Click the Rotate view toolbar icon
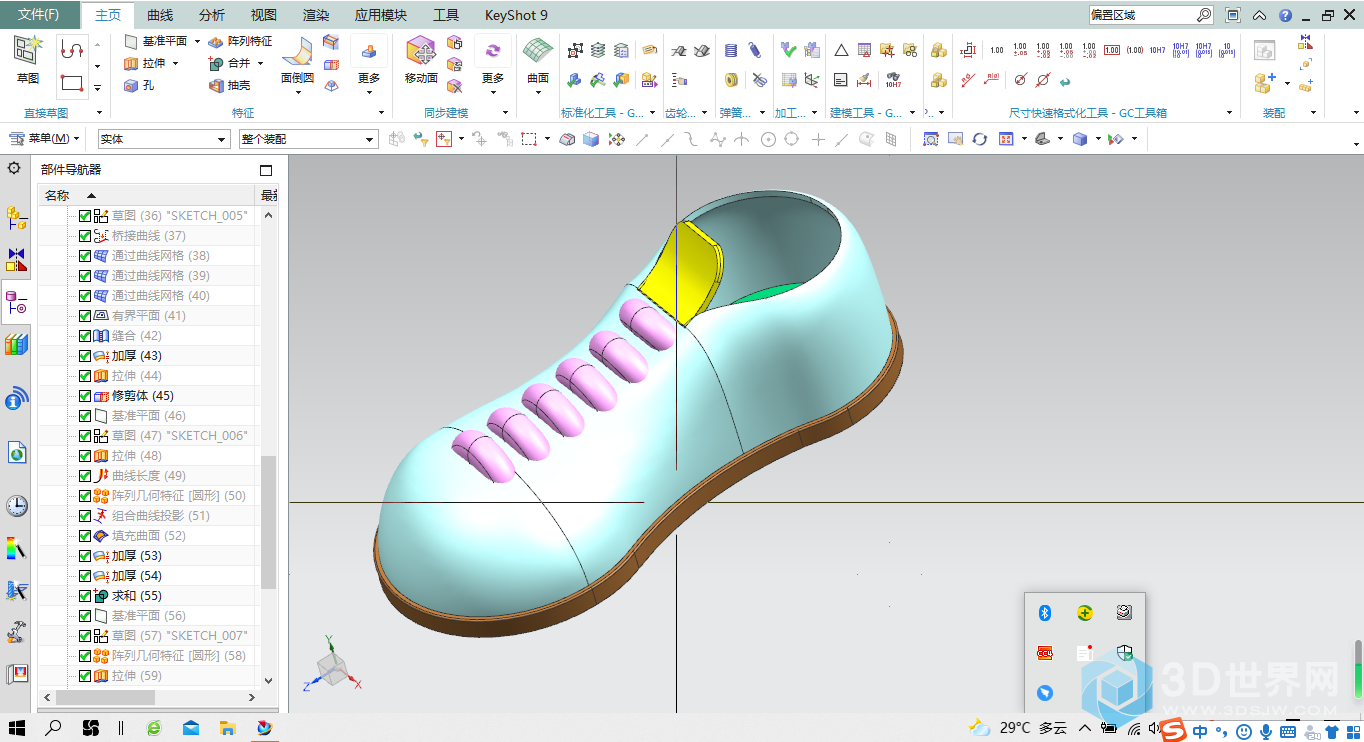 (980, 139)
